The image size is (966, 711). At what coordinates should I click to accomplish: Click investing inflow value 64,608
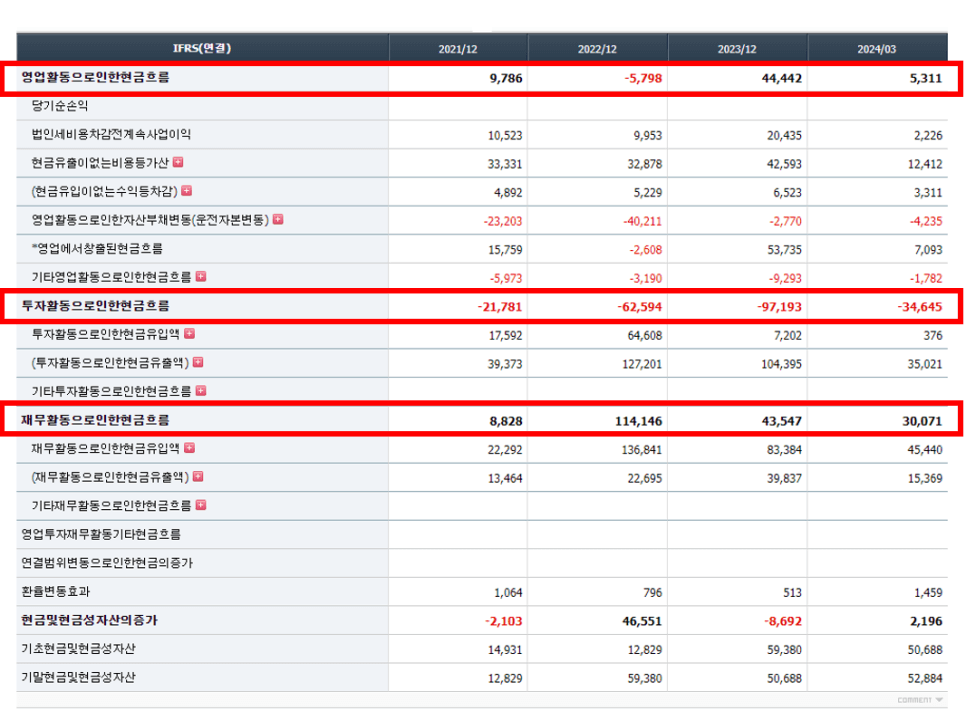coord(644,336)
